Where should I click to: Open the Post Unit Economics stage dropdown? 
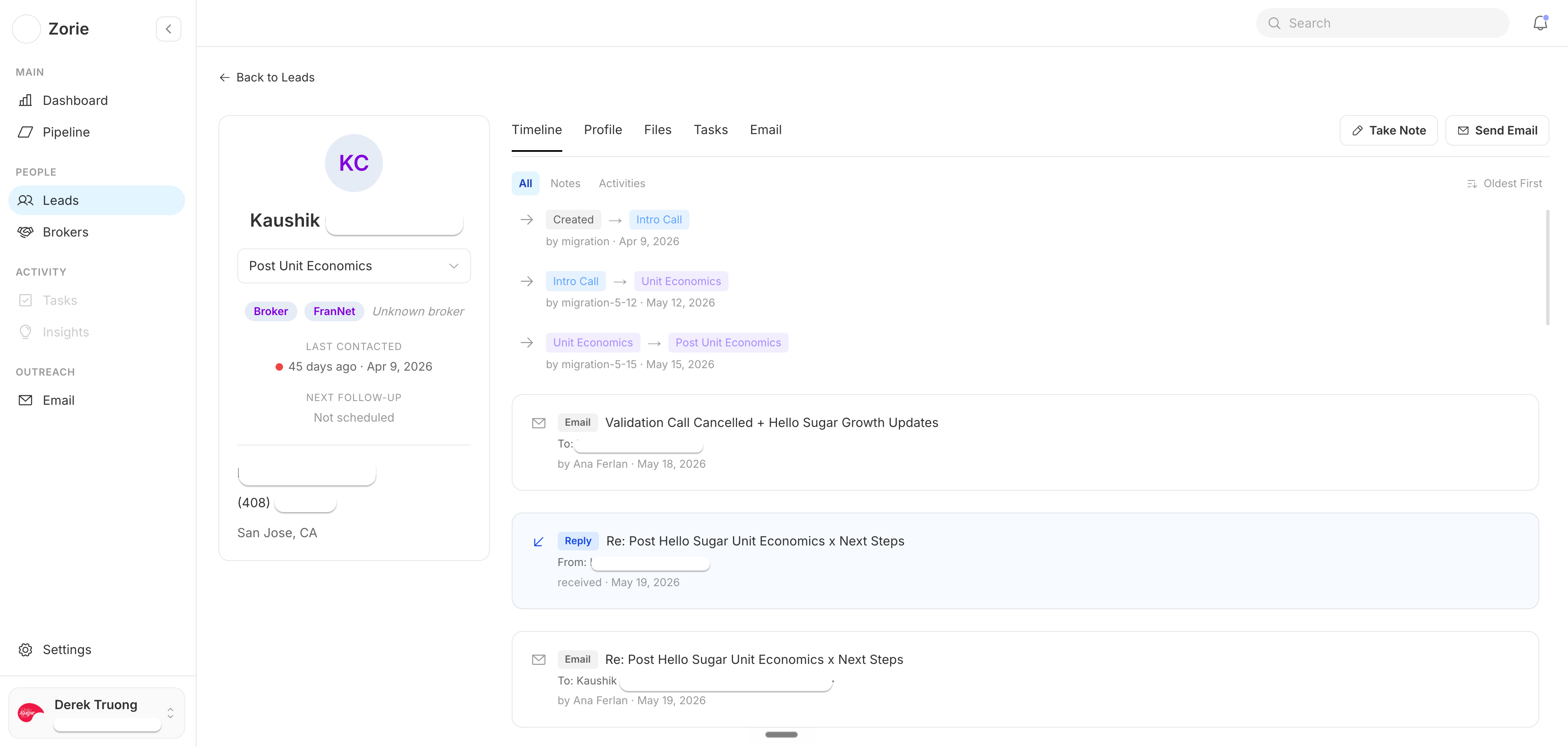(354, 266)
